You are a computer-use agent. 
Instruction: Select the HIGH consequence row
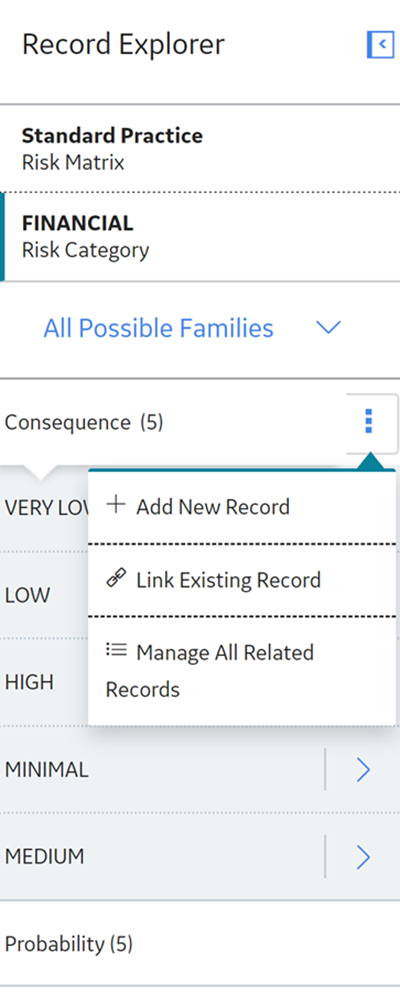pyautogui.click(x=44, y=682)
